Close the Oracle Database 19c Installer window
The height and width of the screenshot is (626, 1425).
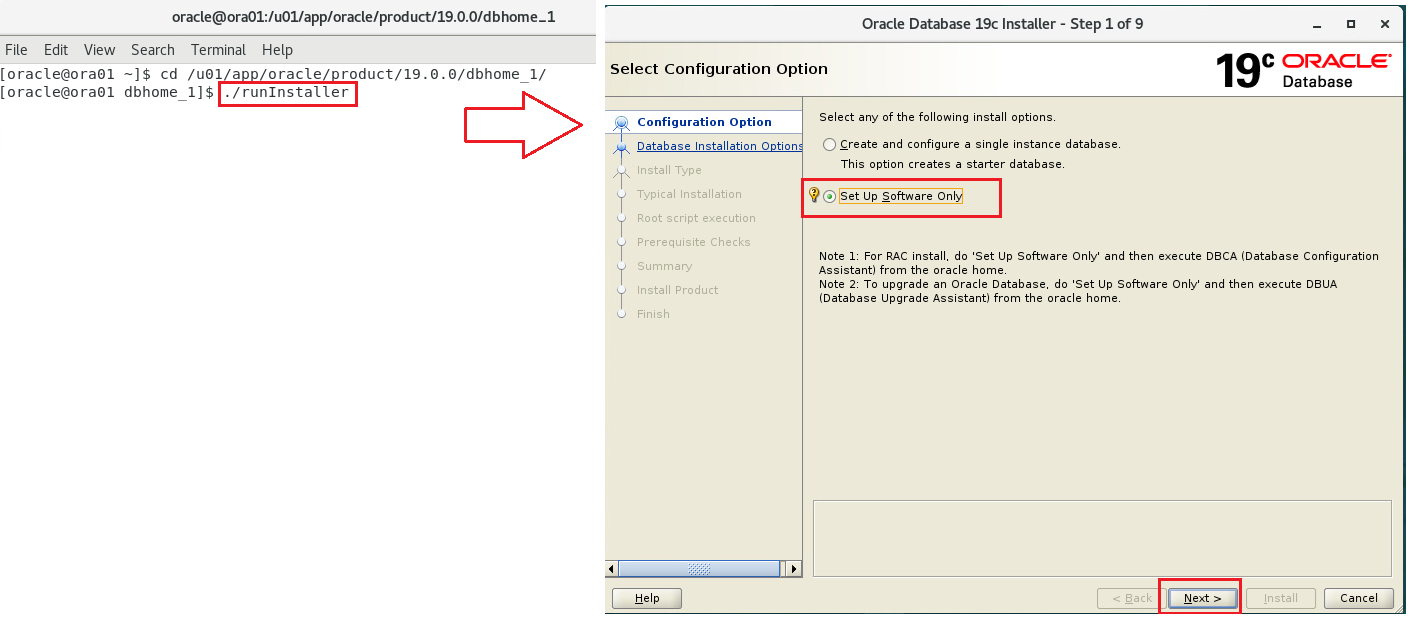point(1384,24)
